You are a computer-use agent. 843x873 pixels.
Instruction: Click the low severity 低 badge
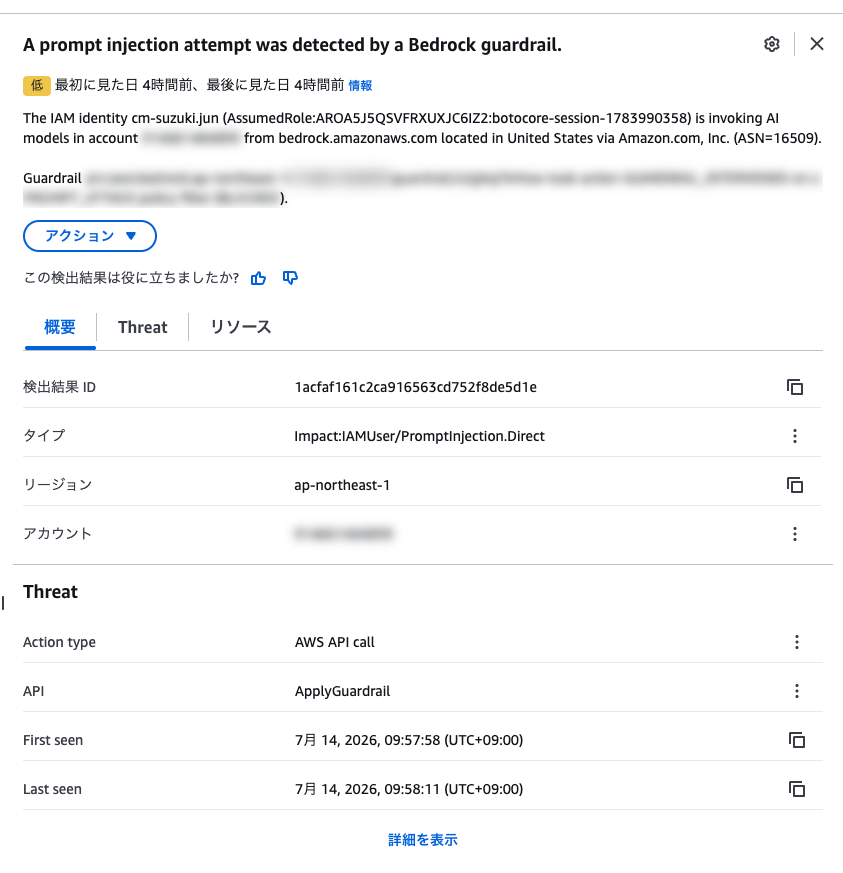[37, 85]
